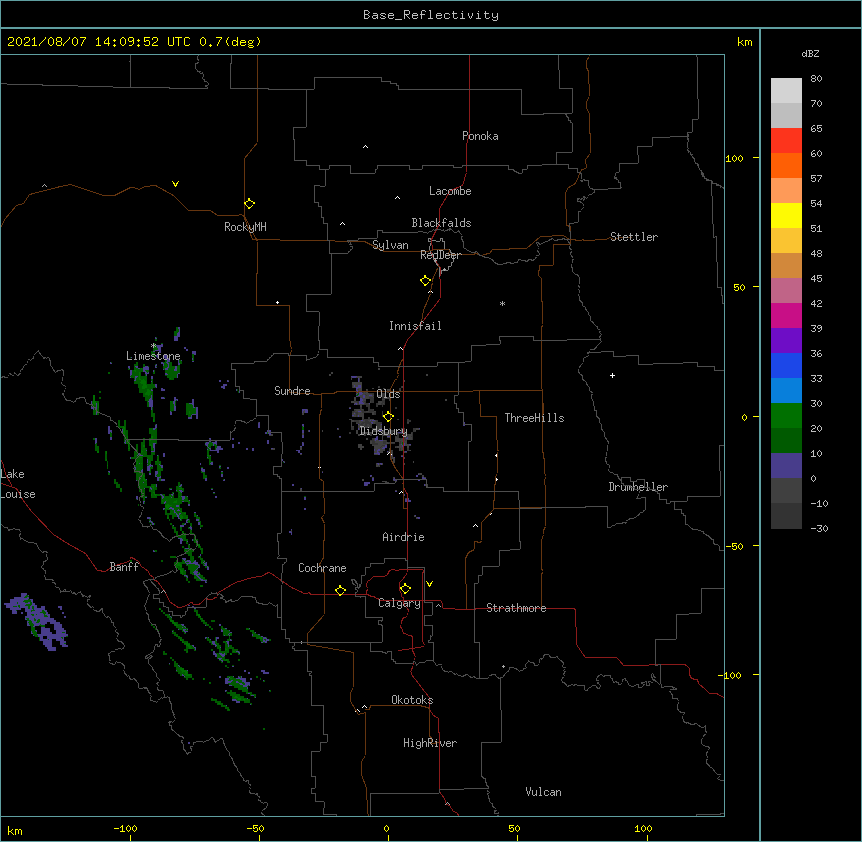Screen dimensions: 862x842
Task: Click the yellow station marker near Olds
Action: (x=388, y=416)
